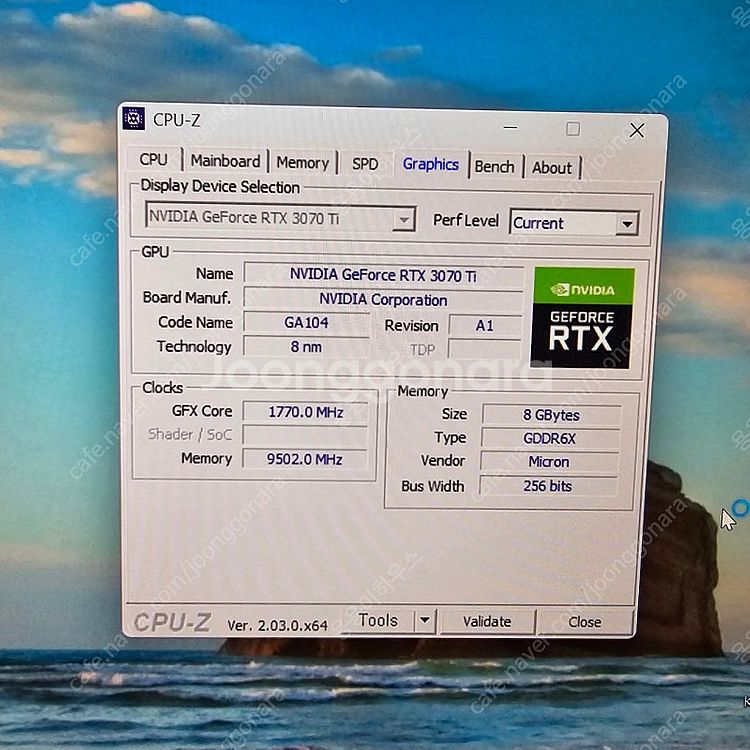Click the Micron vendor value
Screen dimensions: 750x750
point(549,462)
